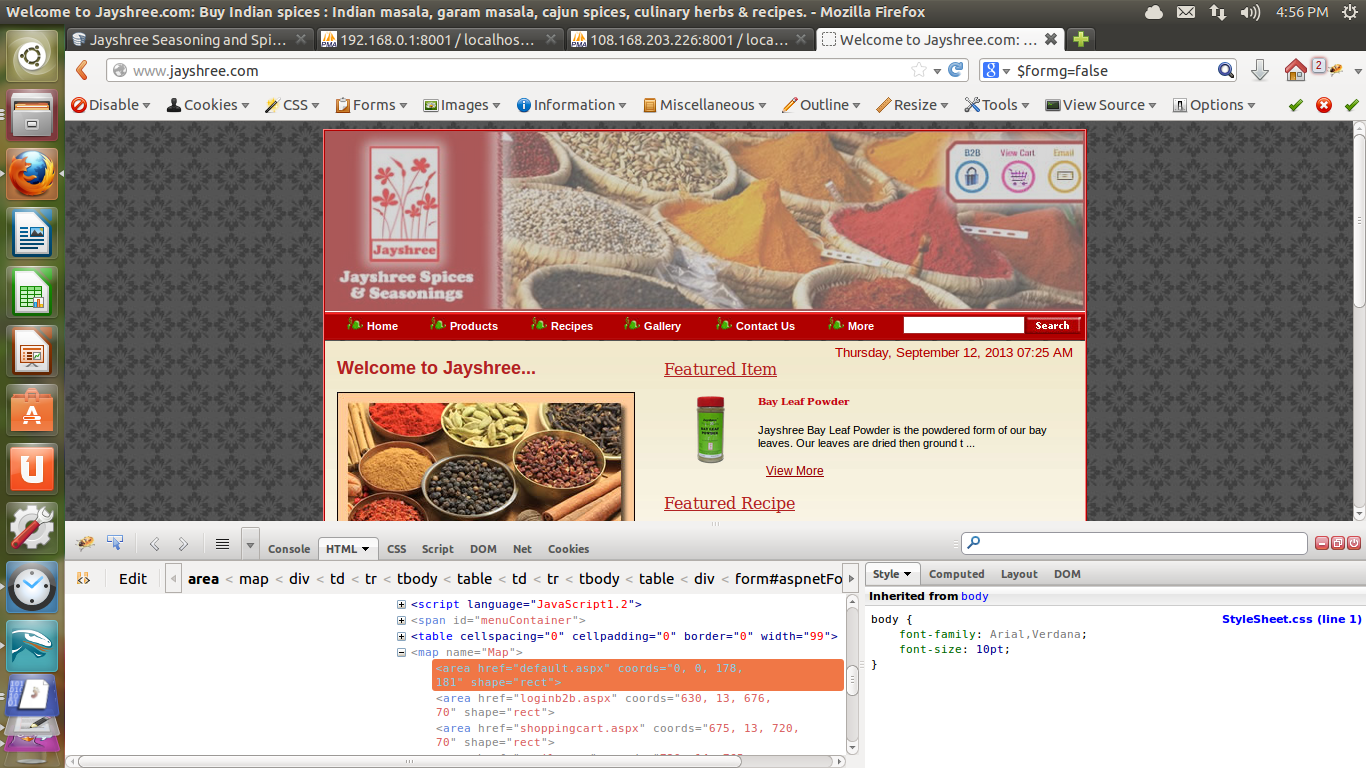Go back with the orange browser arrow
1366x768 pixels.
coord(83,70)
